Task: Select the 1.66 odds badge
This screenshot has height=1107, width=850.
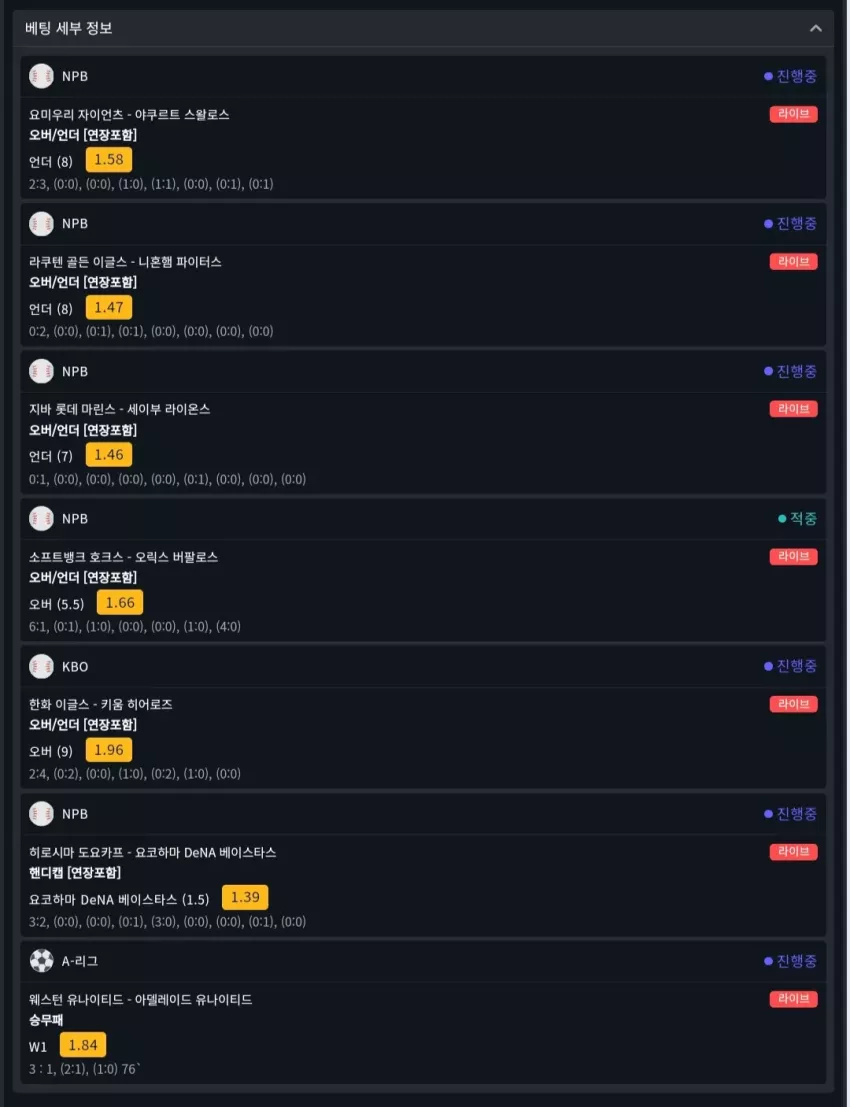Action: (x=120, y=602)
